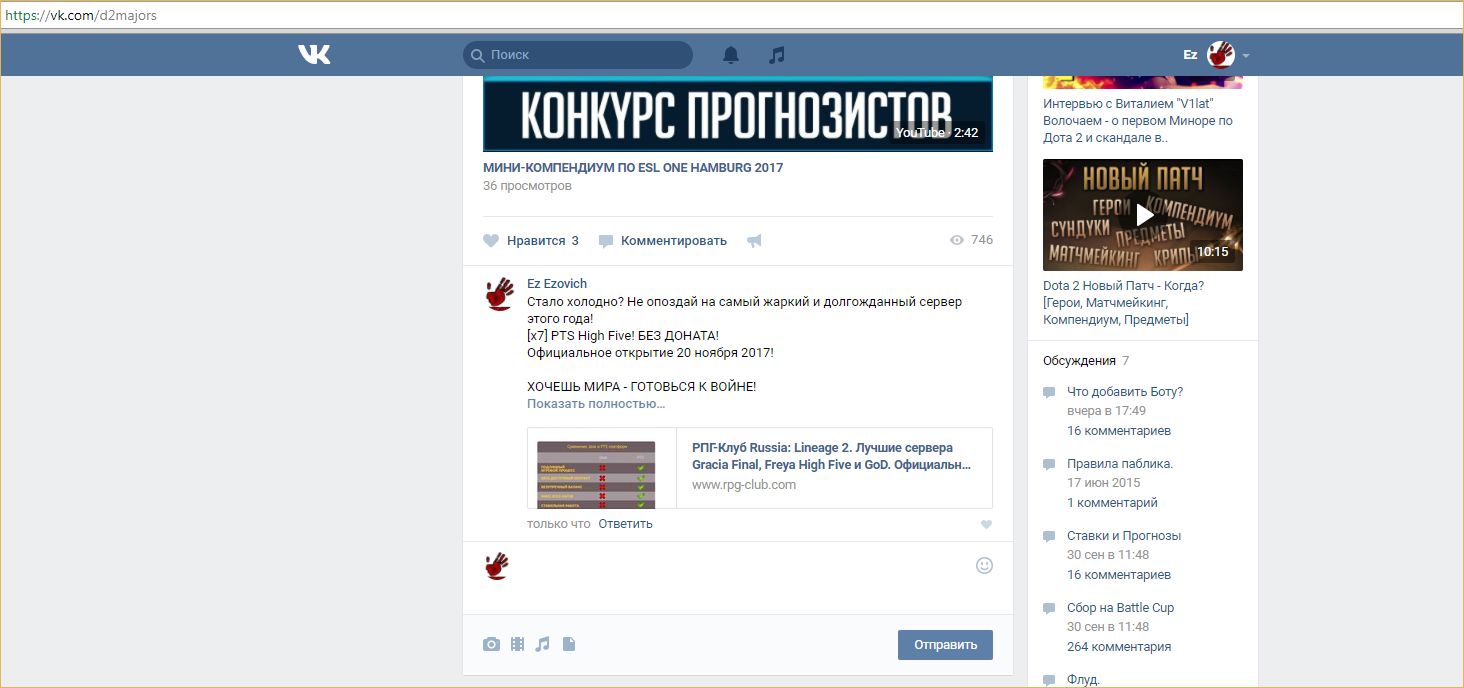
Task: Click the только что timestamp
Action: (x=559, y=524)
